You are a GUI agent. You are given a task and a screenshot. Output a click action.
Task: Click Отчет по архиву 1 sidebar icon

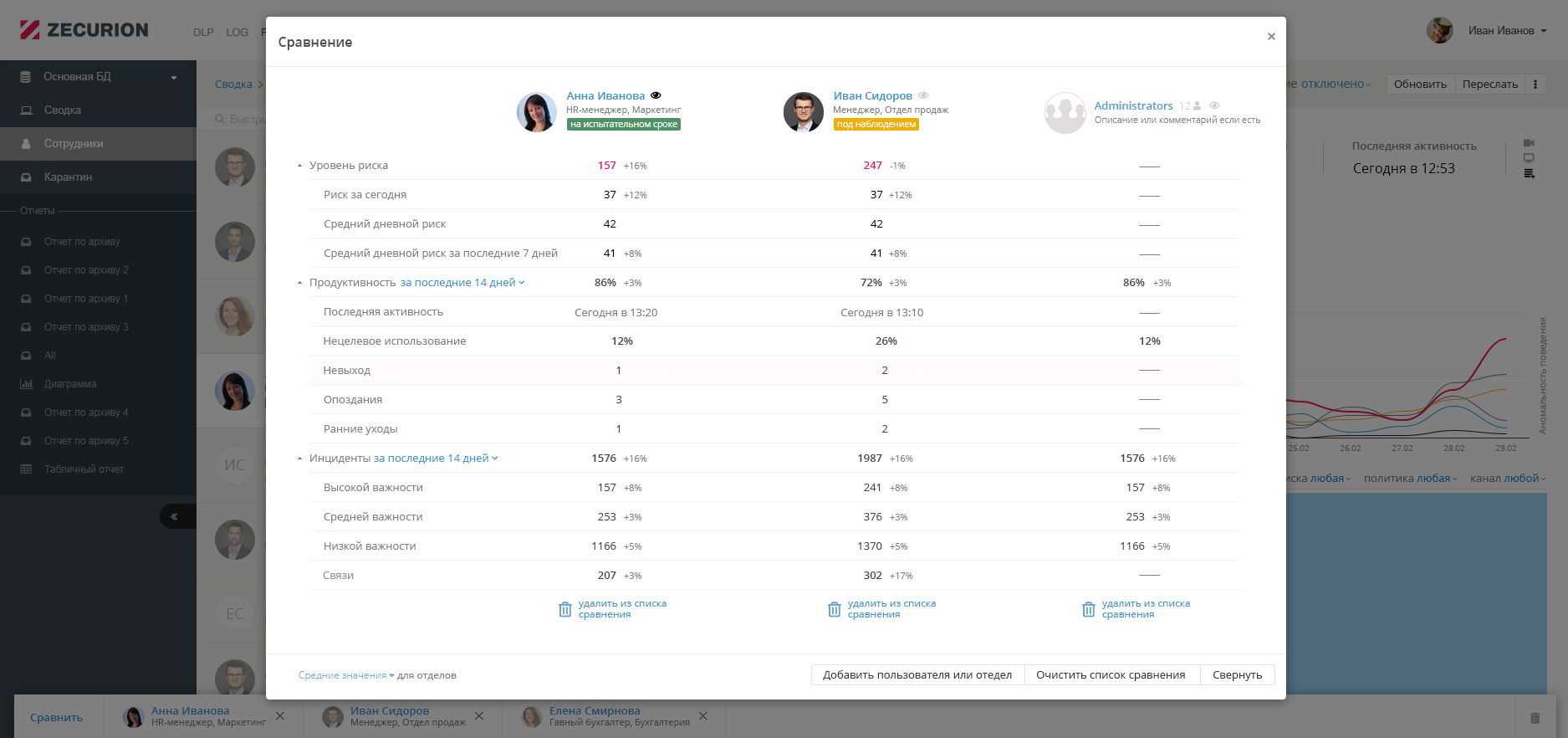27,299
